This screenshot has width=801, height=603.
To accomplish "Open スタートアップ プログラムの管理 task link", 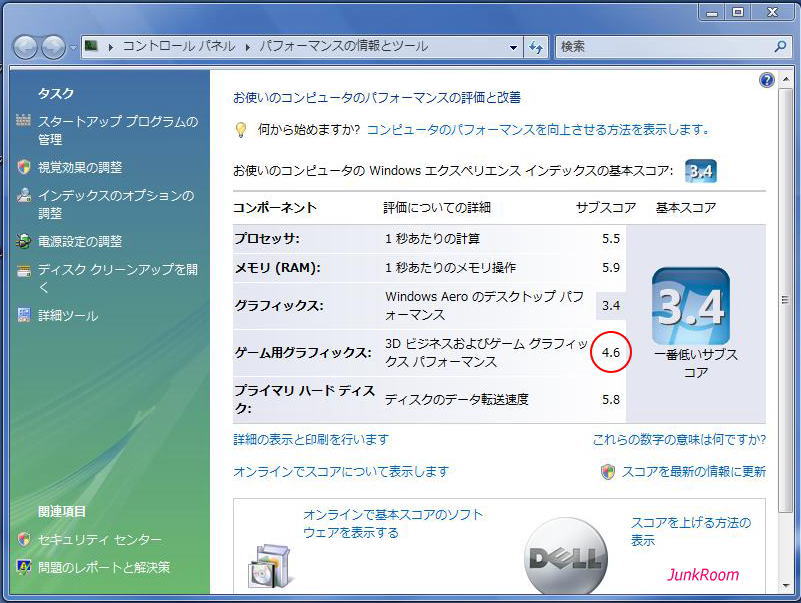I will [x=118, y=130].
